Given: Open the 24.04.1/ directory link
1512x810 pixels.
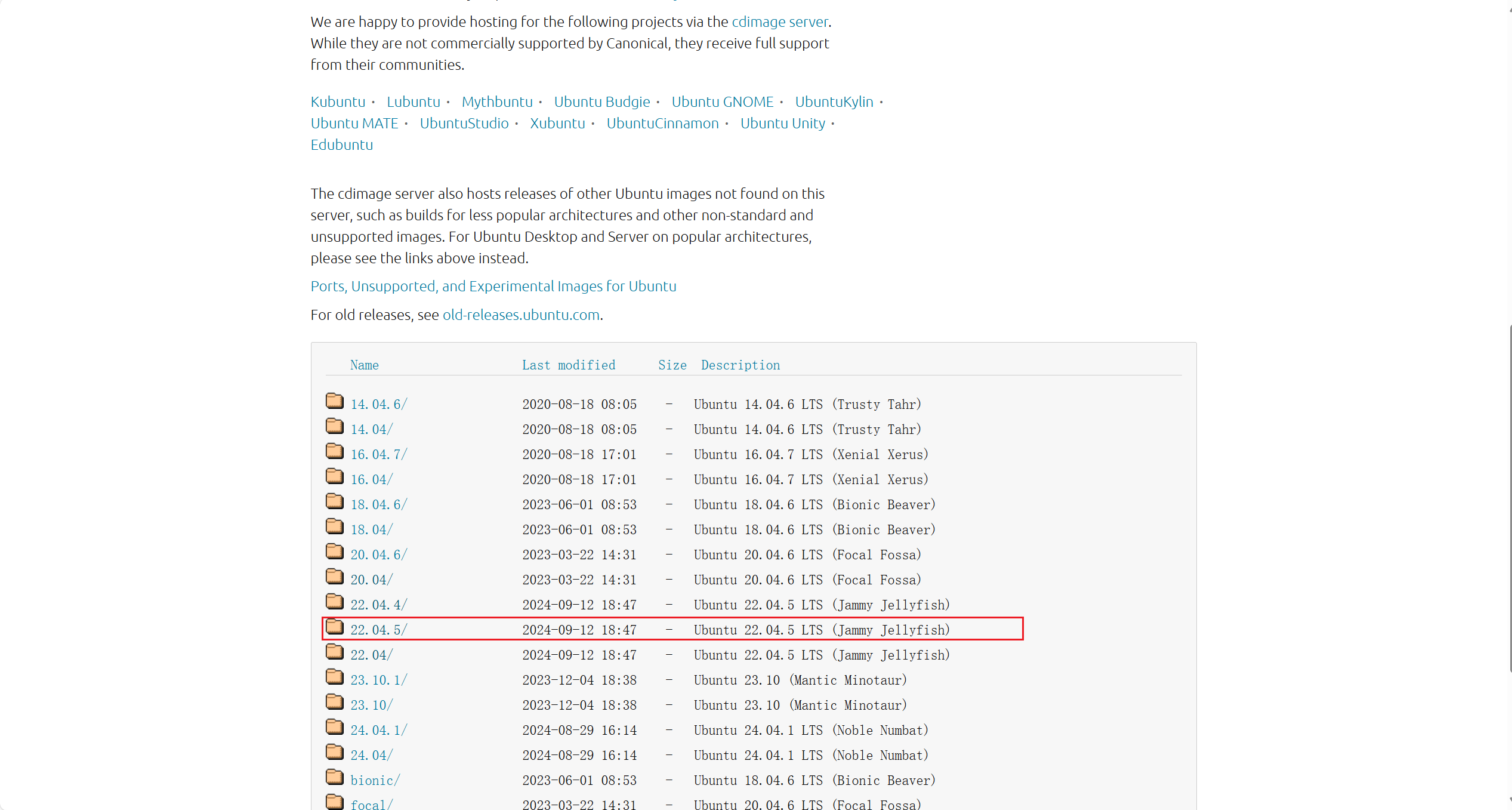Looking at the screenshot, I should (x=378, y=731).
